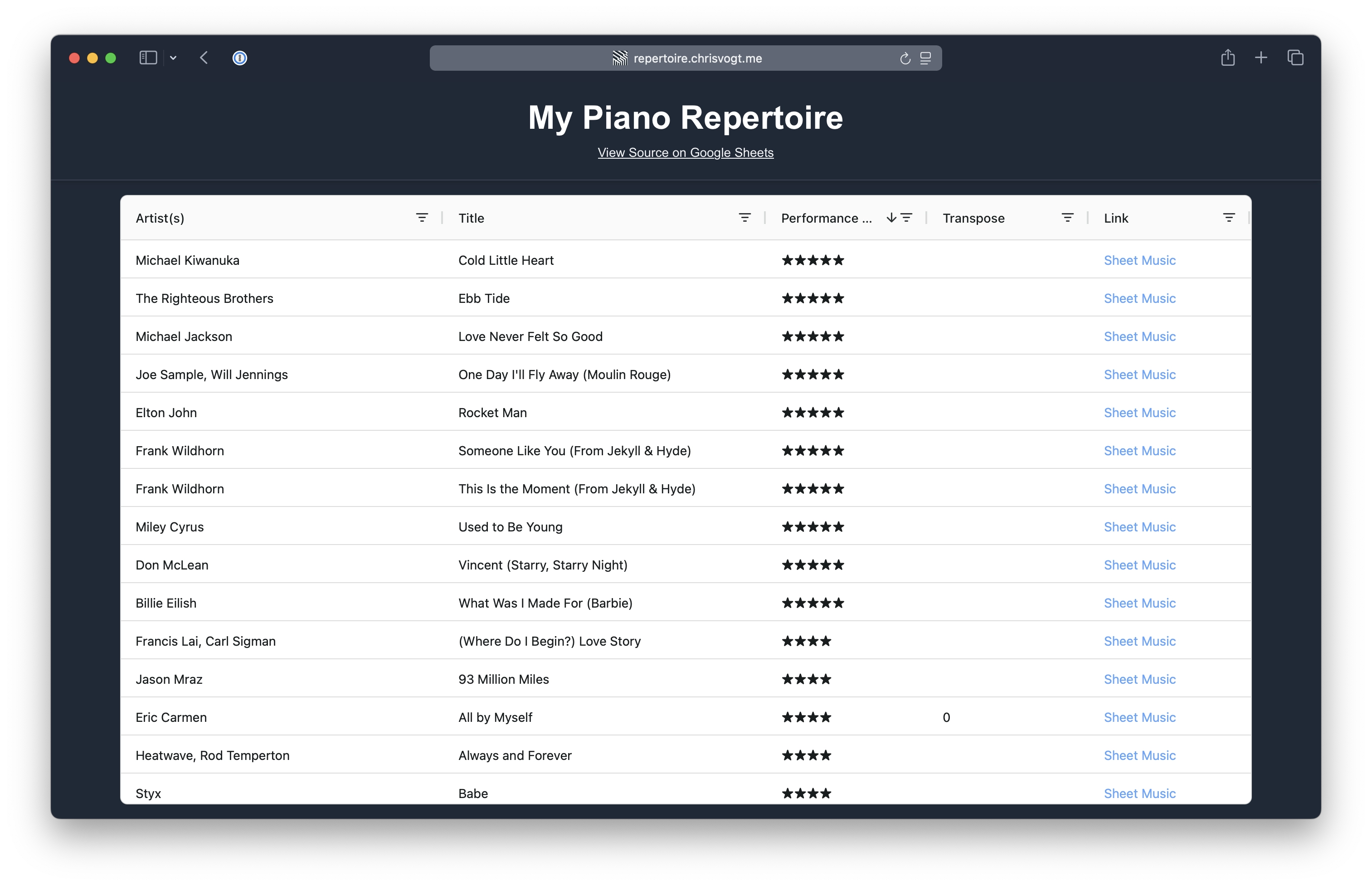Open the Transpose column filter menu
Screen dimensions: 1372x886
point(1067,218)
